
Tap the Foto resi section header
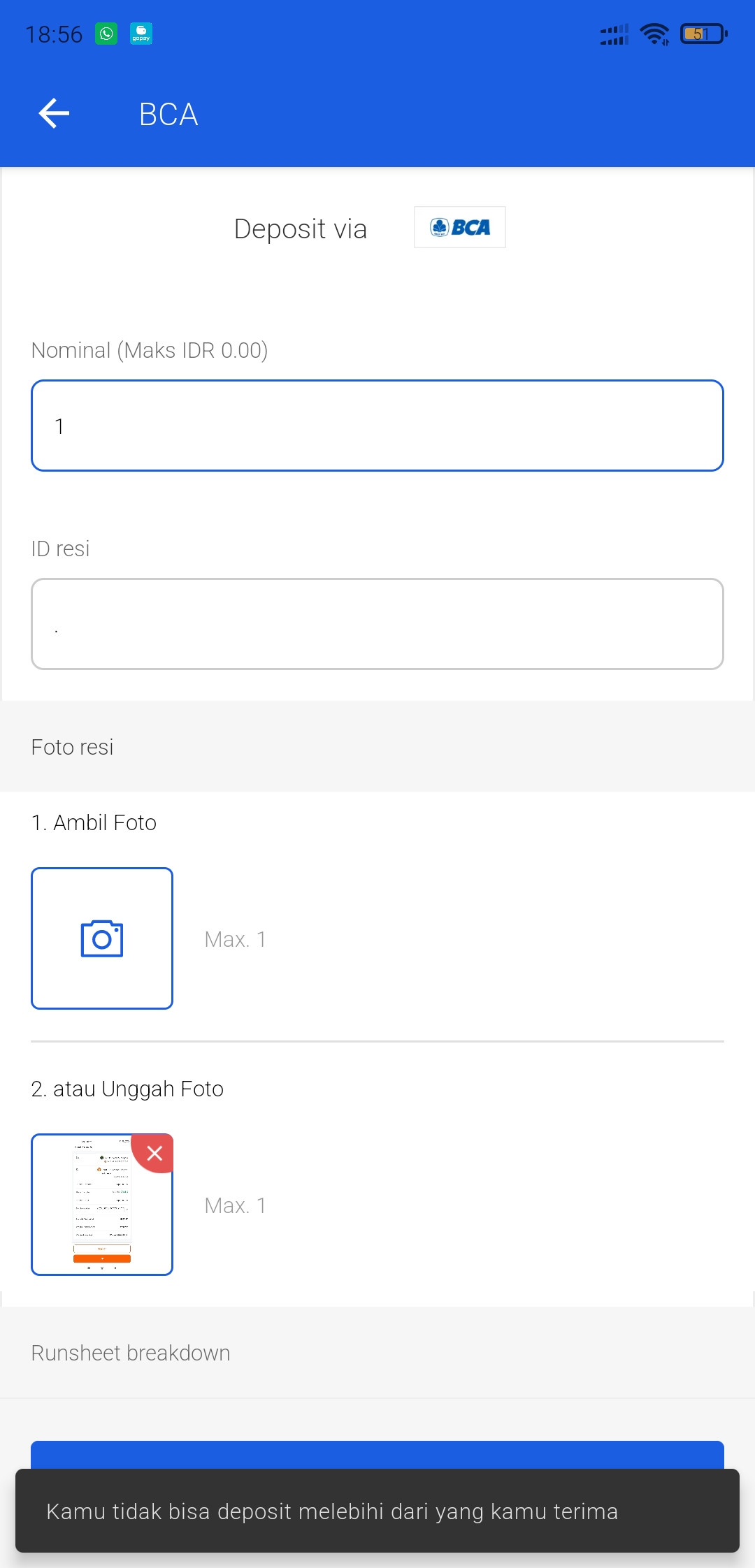72,747
